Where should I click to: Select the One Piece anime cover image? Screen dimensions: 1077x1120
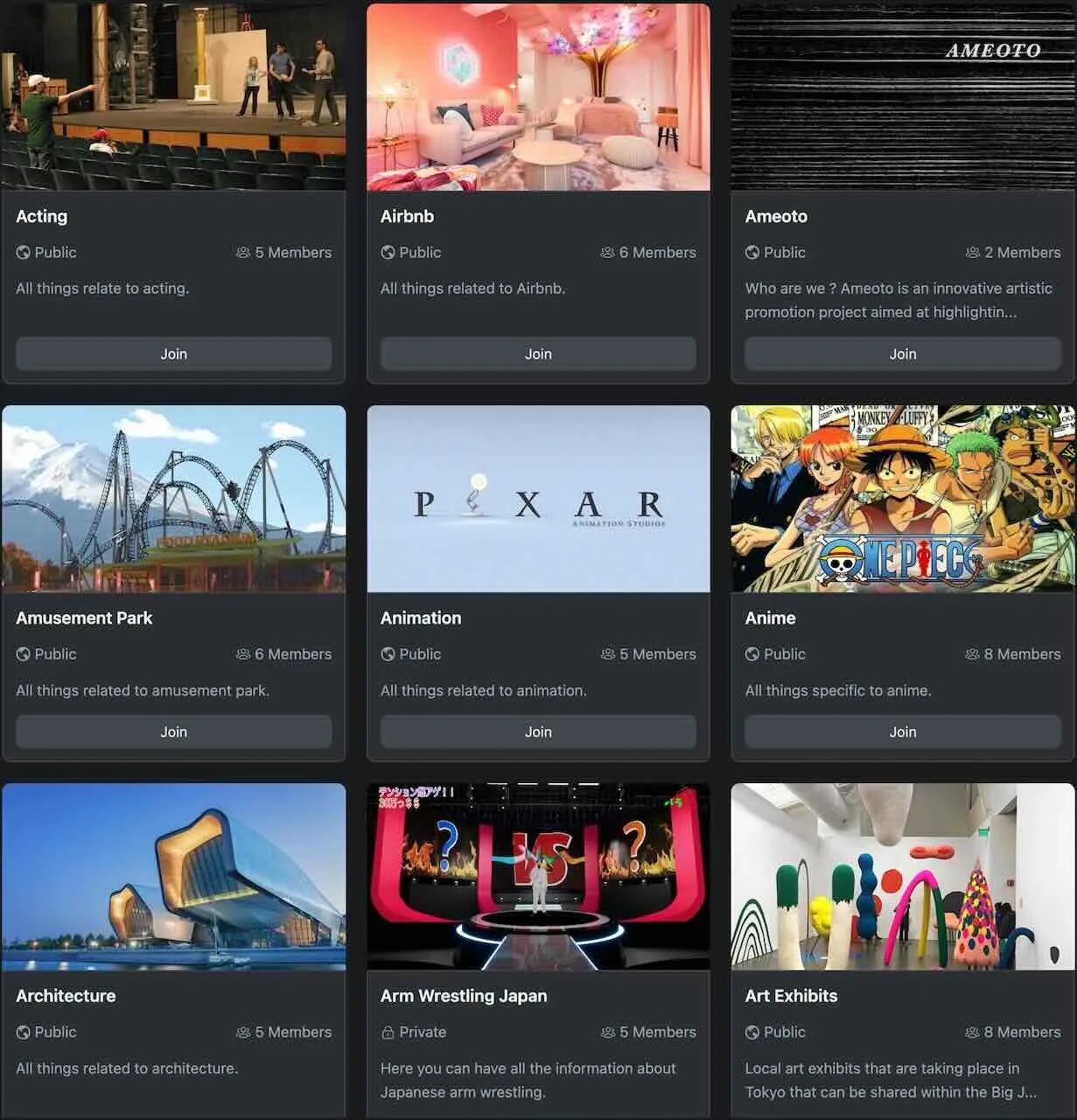pos(903,499)
